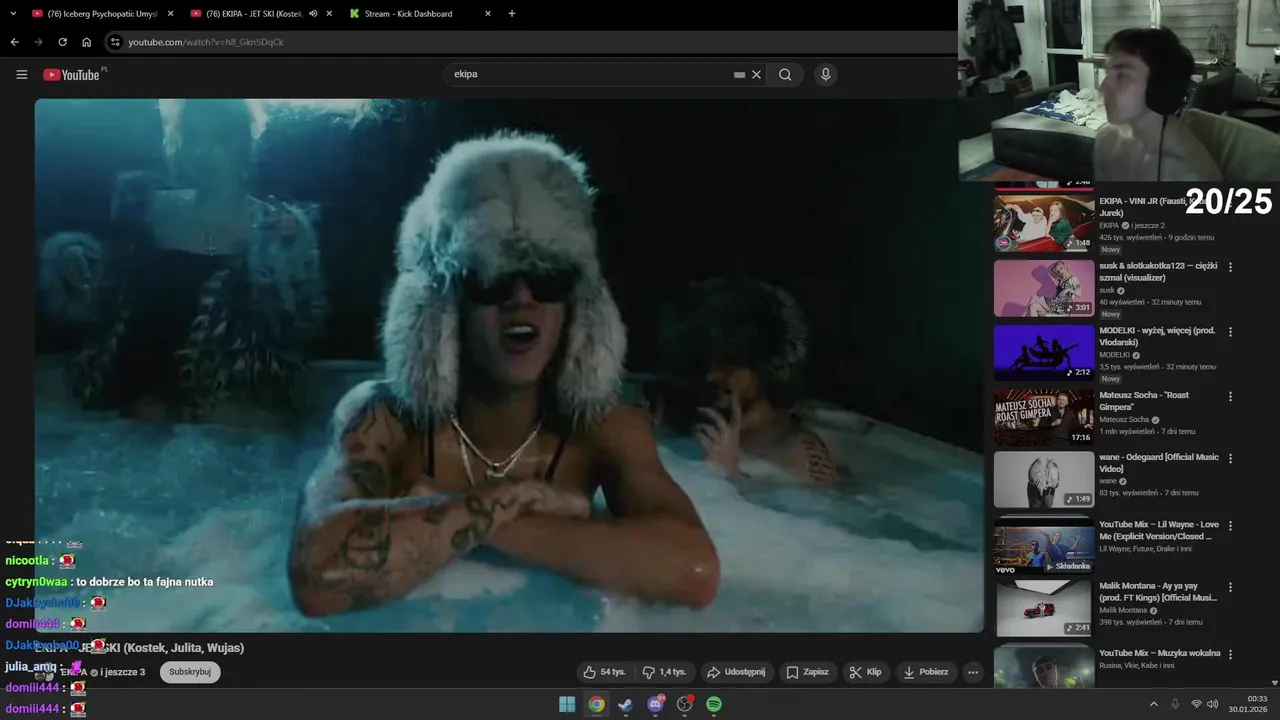Open volume control in system tray
The height and width of the screenshot is (720, 1280).
click(1213, 704)
